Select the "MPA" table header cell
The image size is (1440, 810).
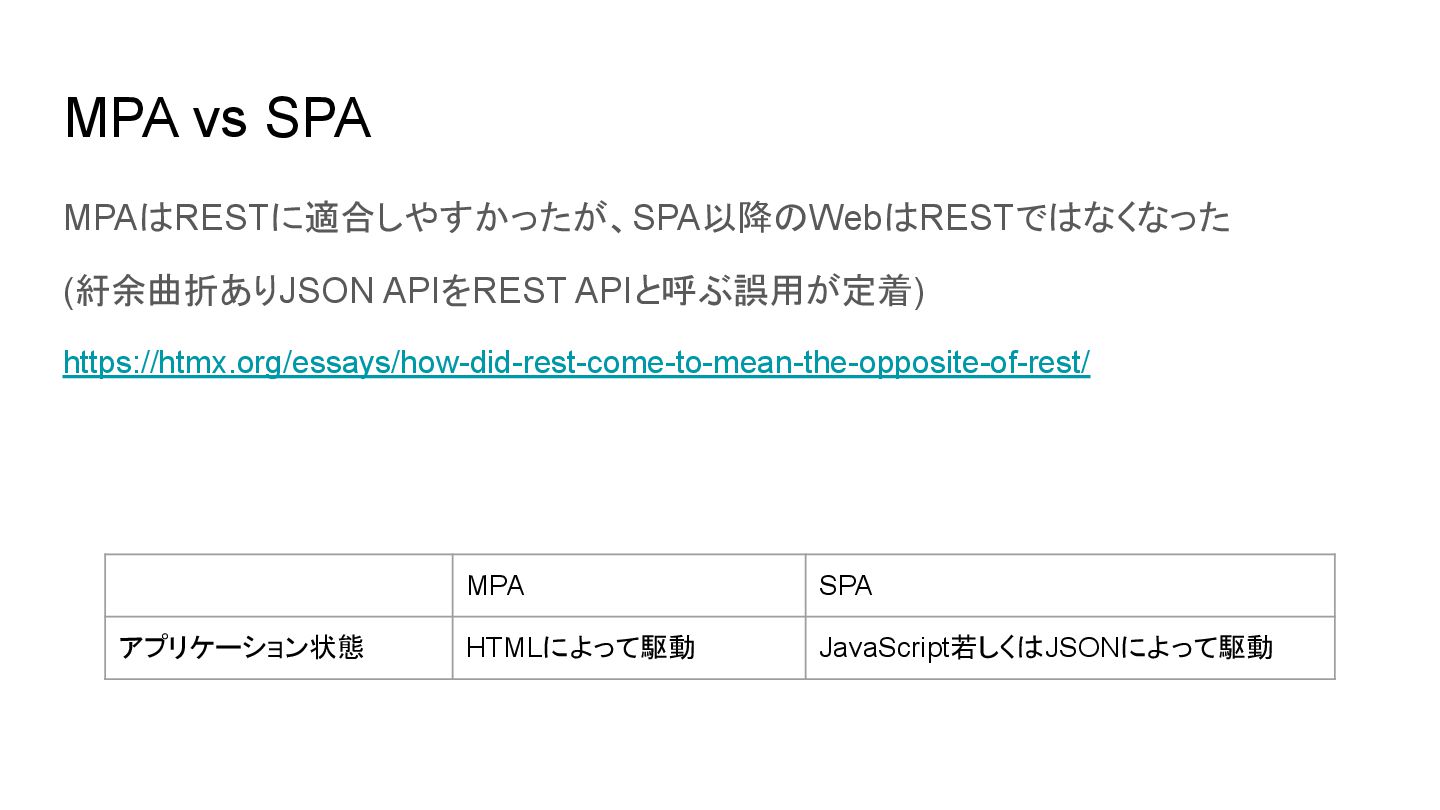click(628, 586)
